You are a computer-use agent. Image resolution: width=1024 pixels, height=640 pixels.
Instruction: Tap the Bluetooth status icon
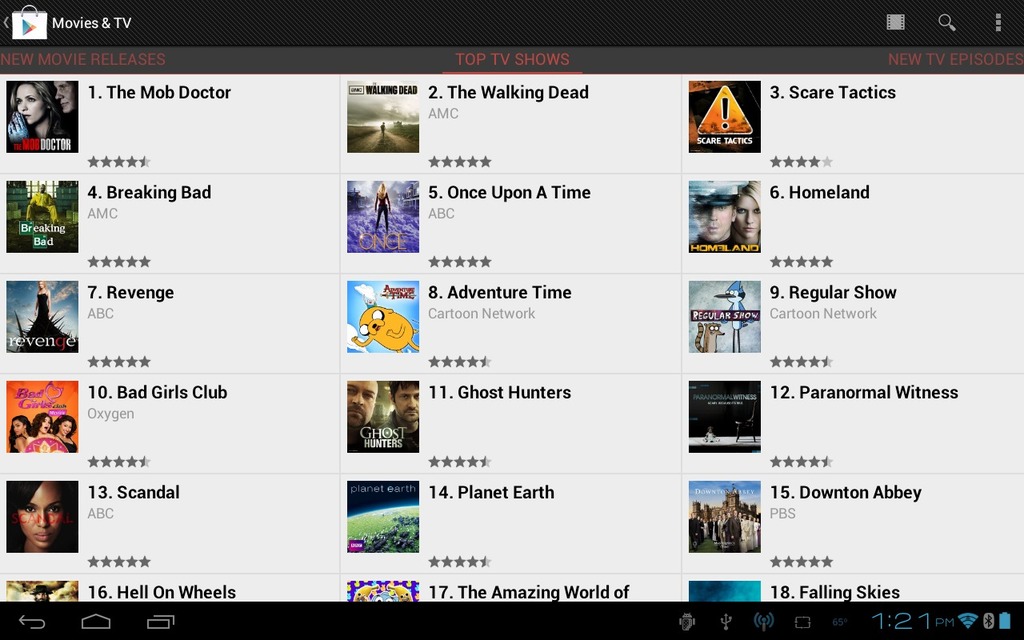(989, 620)
